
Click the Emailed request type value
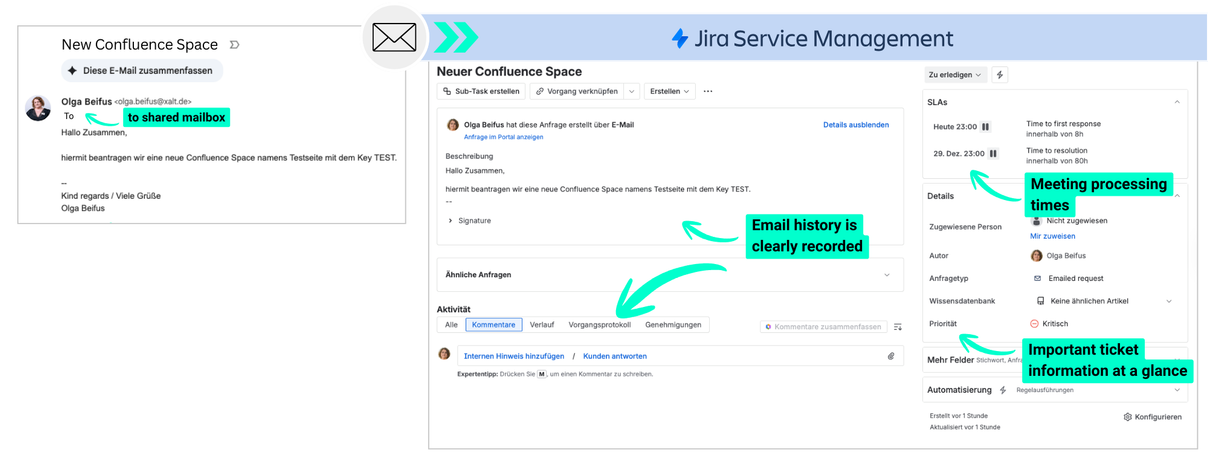click(x=1068, y=278)
